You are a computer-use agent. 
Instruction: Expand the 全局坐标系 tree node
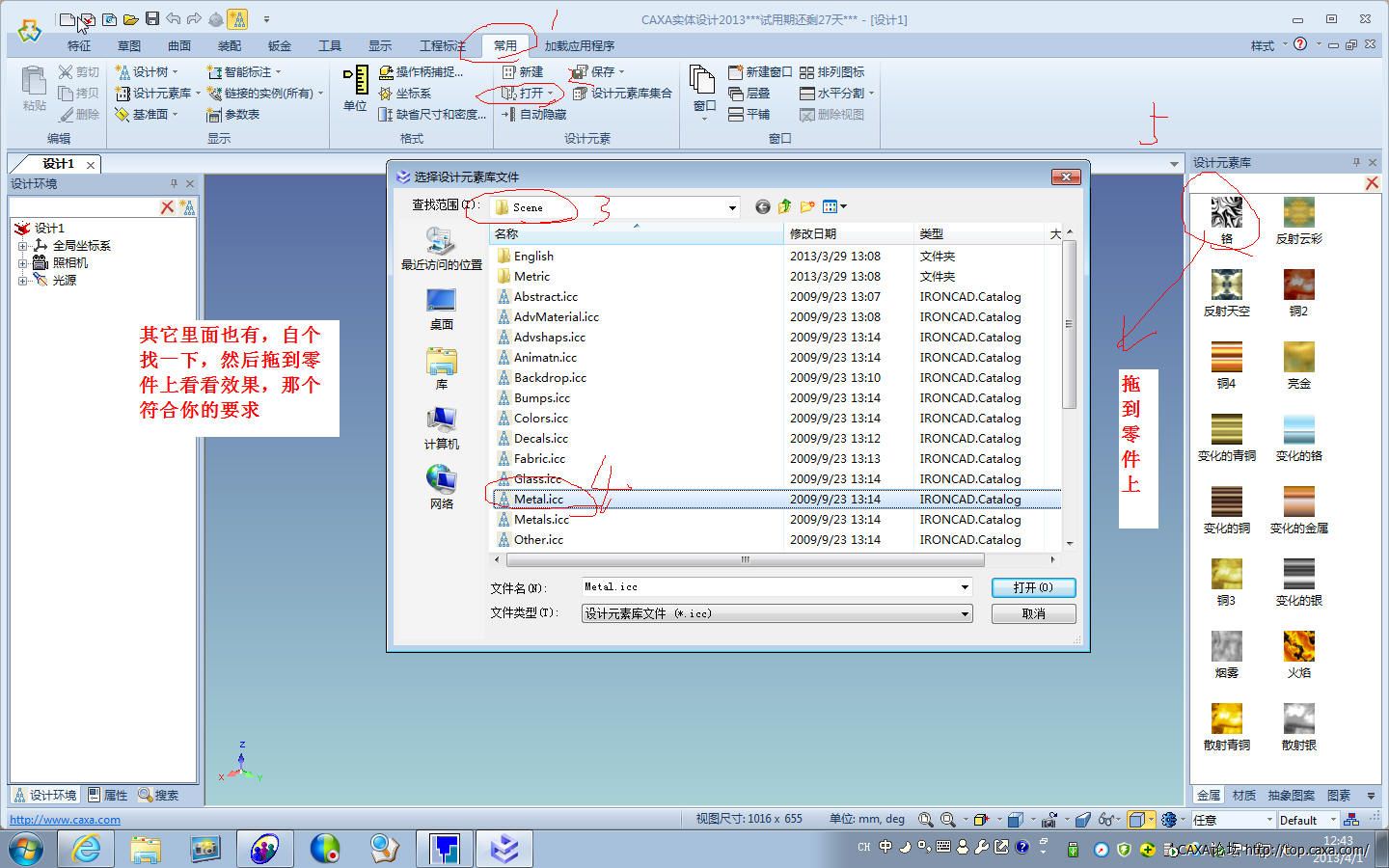(22, 246)
